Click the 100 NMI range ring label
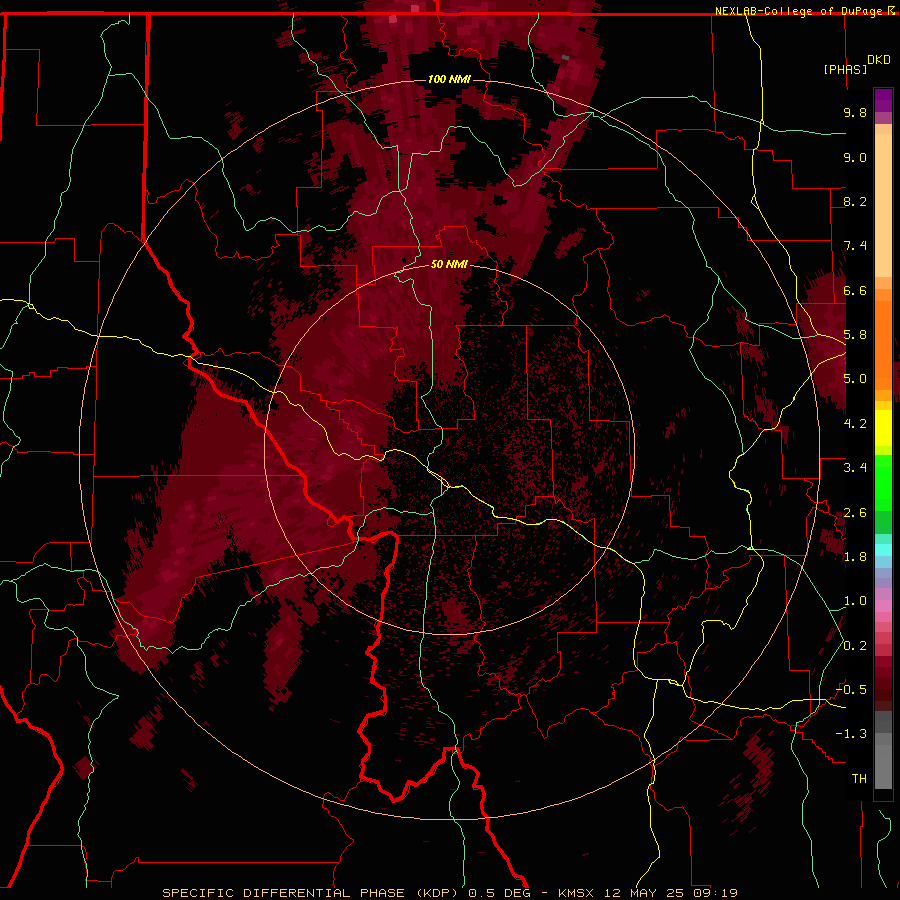The height and width of the screenshot is (900, 900). [x=449, y=79]
